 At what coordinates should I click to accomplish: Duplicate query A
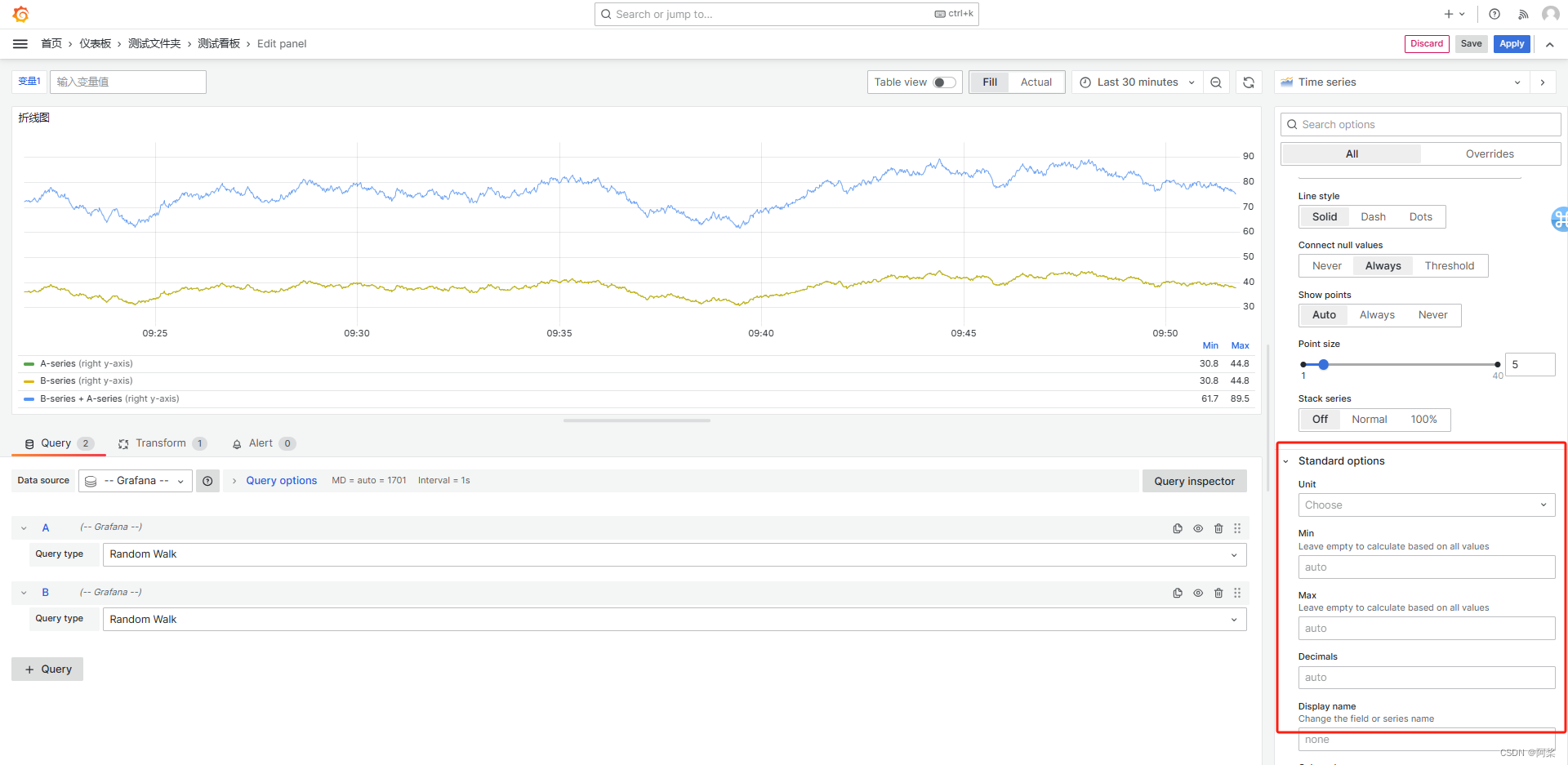1178,528
